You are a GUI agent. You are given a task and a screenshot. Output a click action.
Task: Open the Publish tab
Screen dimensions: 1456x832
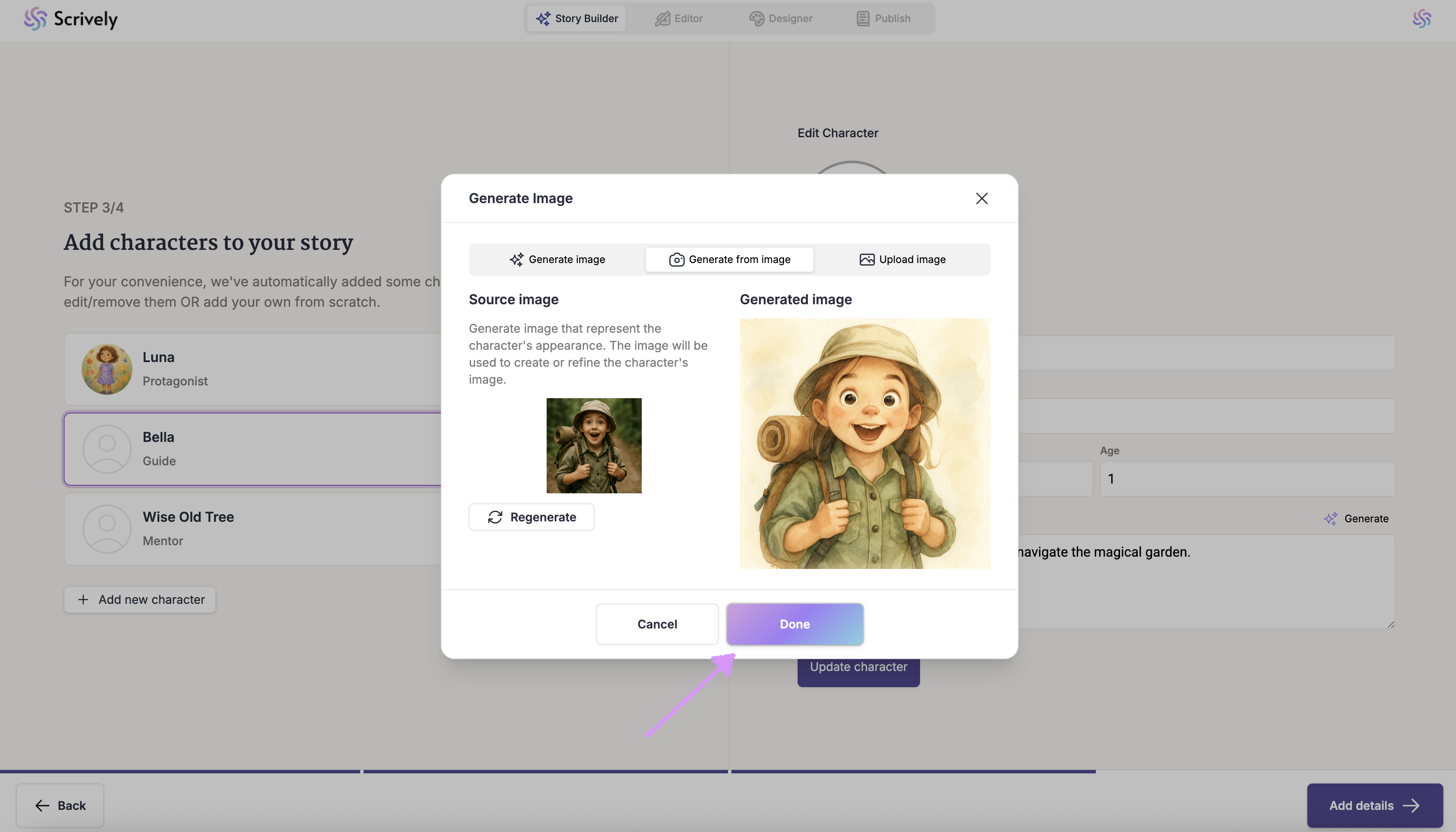883,18
